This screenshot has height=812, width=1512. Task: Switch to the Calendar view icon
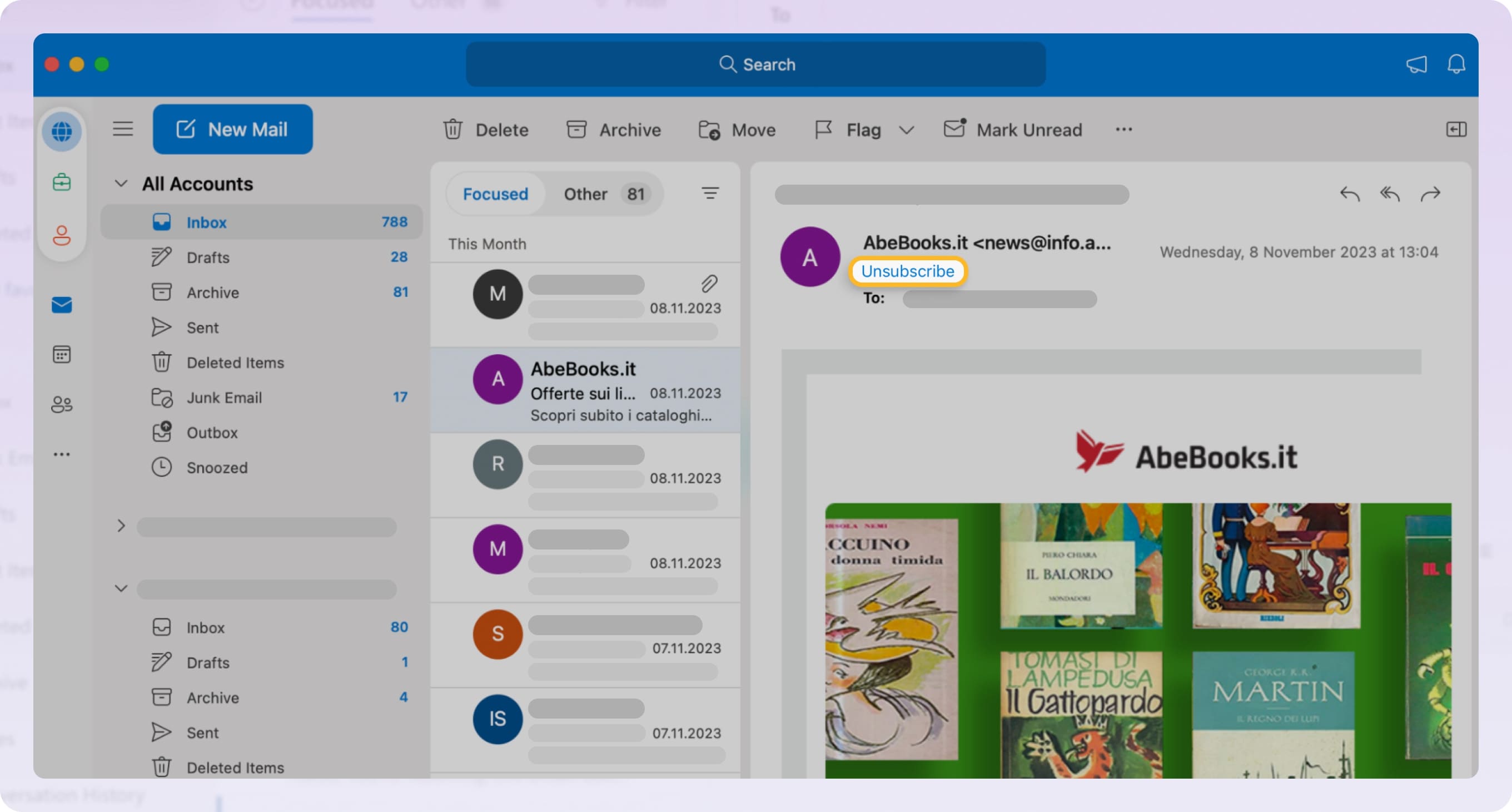(62, 354)
